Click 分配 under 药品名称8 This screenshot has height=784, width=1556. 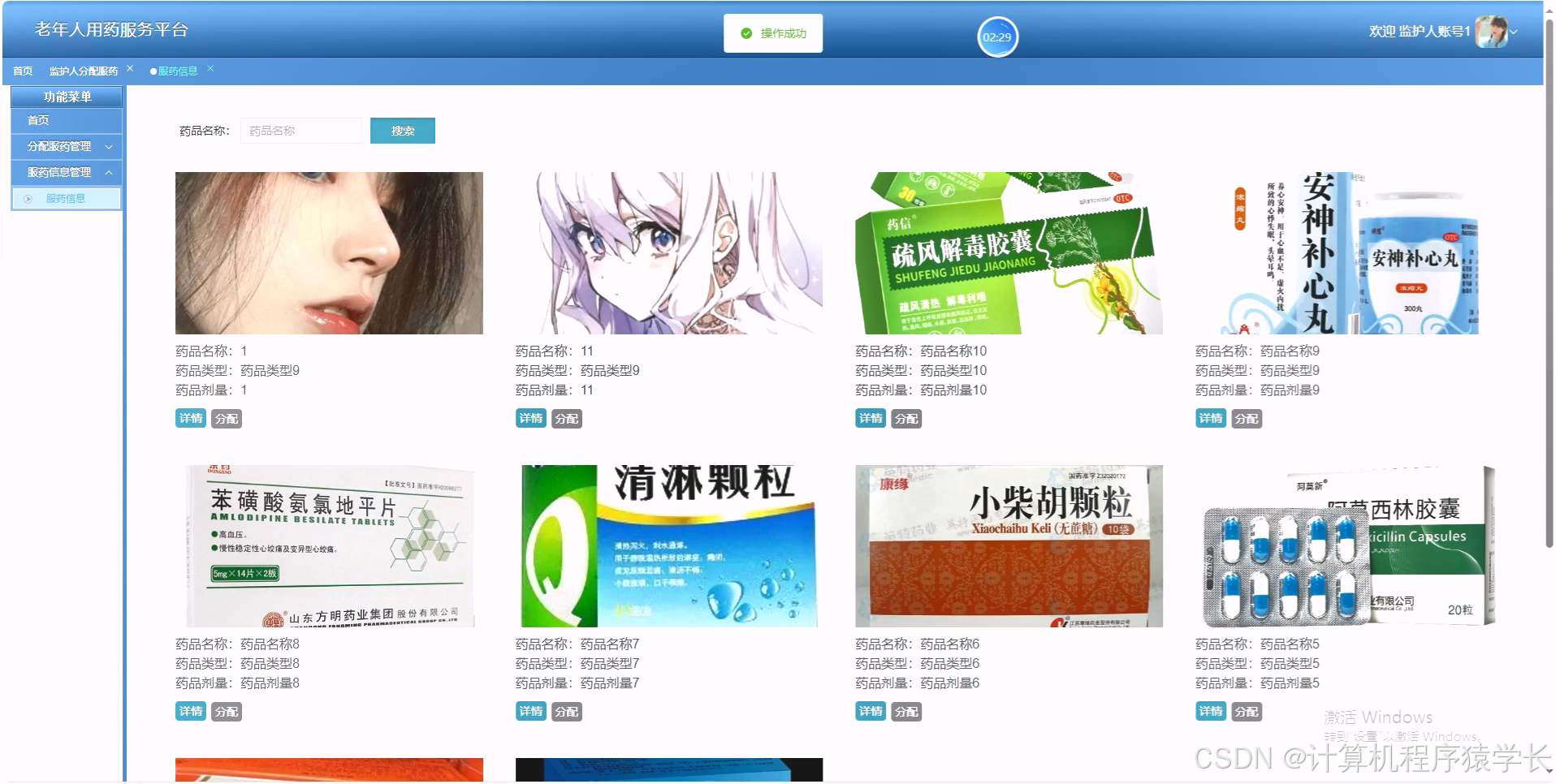tap(227, 710)
